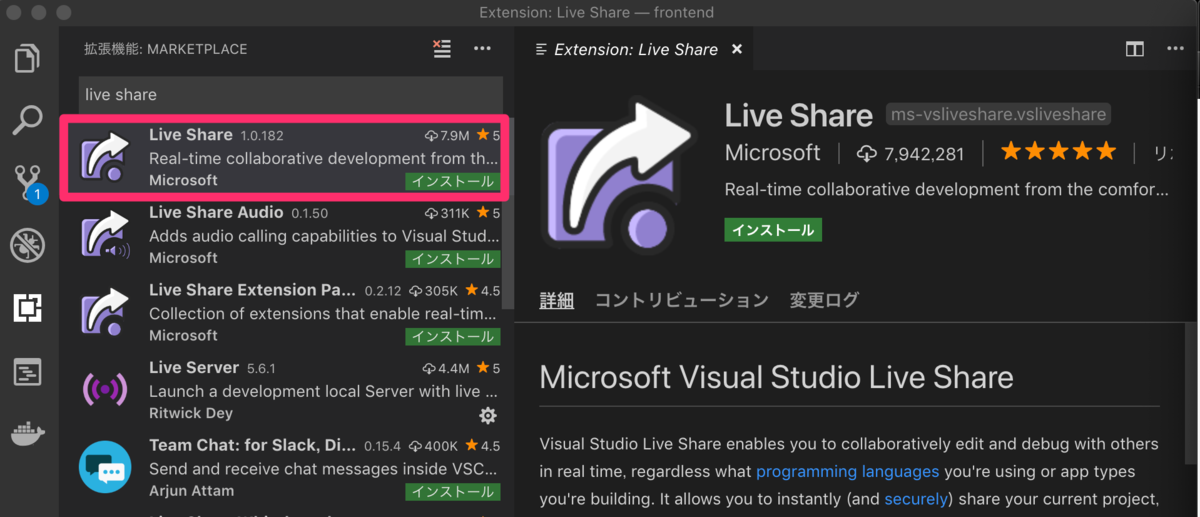Viewport: 1200px width, 517px height.
Task: Open the Docker view icon
Action: 28,435
